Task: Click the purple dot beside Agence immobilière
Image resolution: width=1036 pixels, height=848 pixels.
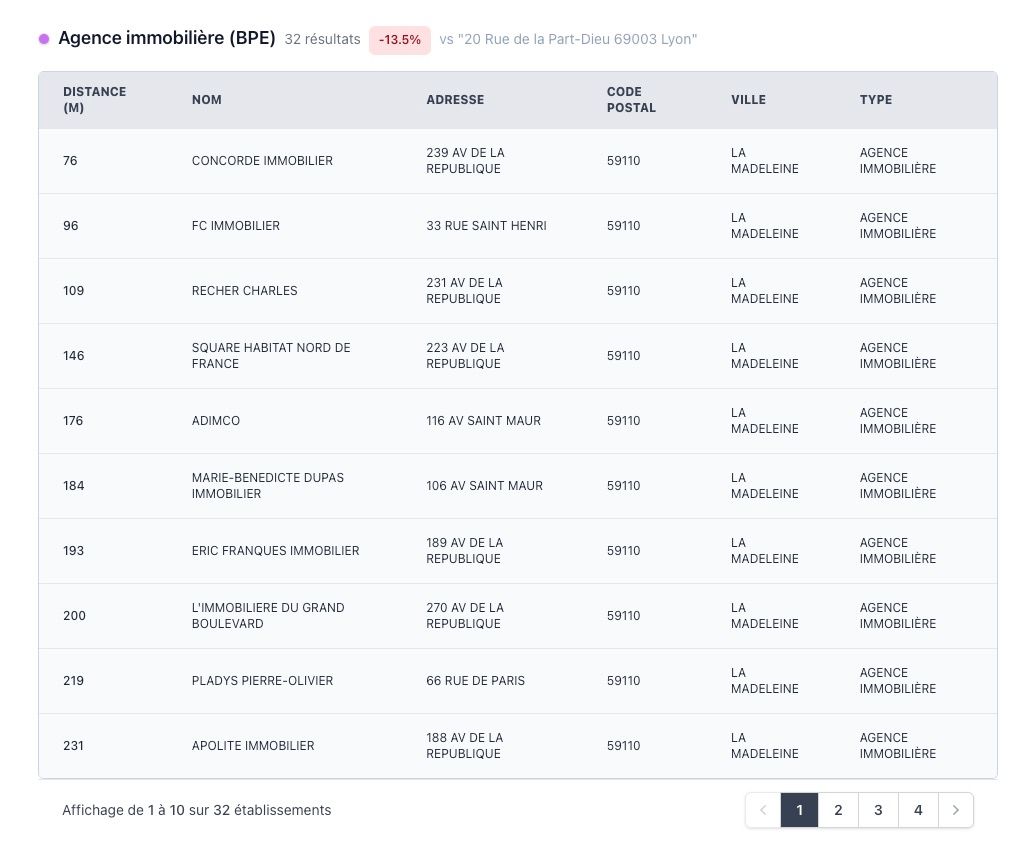Action: tap(44, 39)
